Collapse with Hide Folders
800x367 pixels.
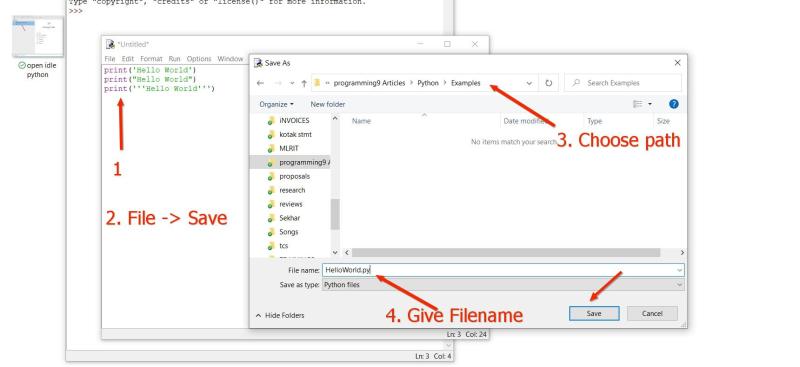280,315
